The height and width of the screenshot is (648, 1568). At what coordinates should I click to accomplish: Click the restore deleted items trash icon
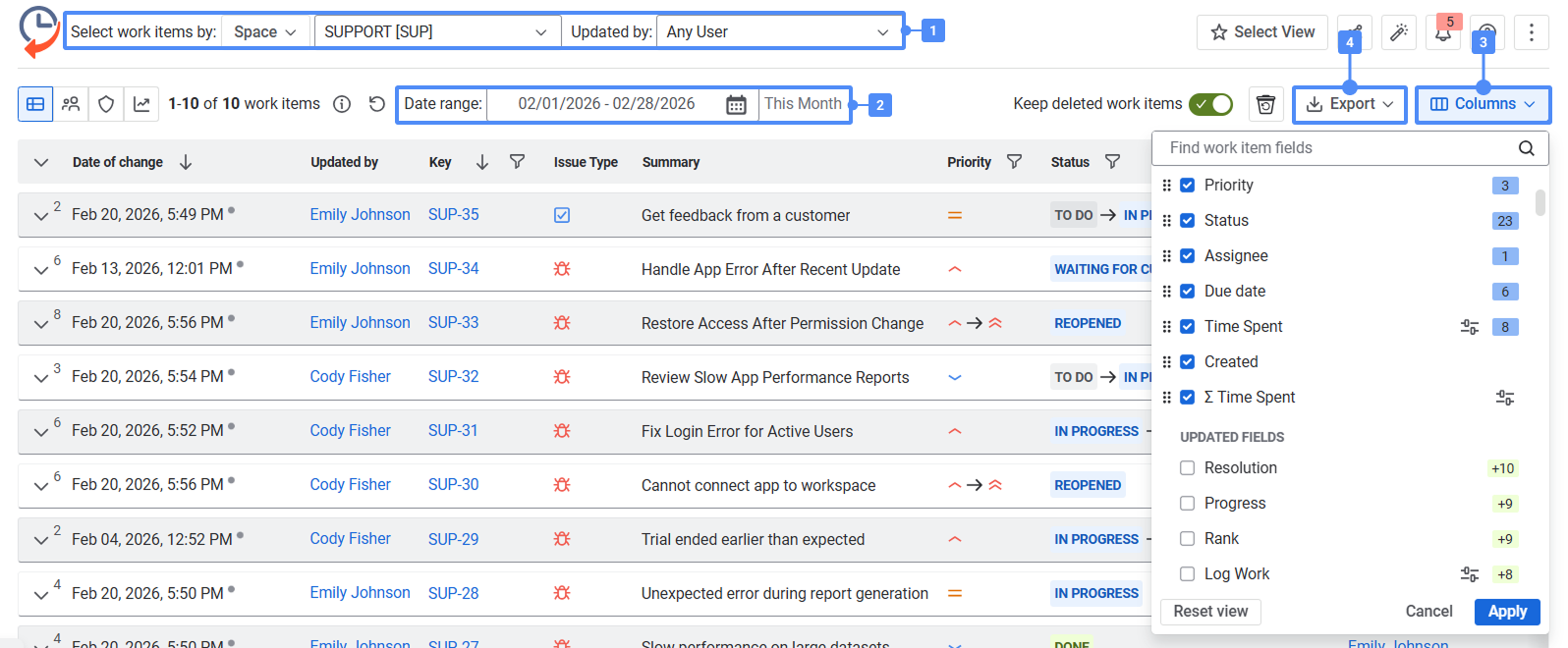pos(1266,104)
